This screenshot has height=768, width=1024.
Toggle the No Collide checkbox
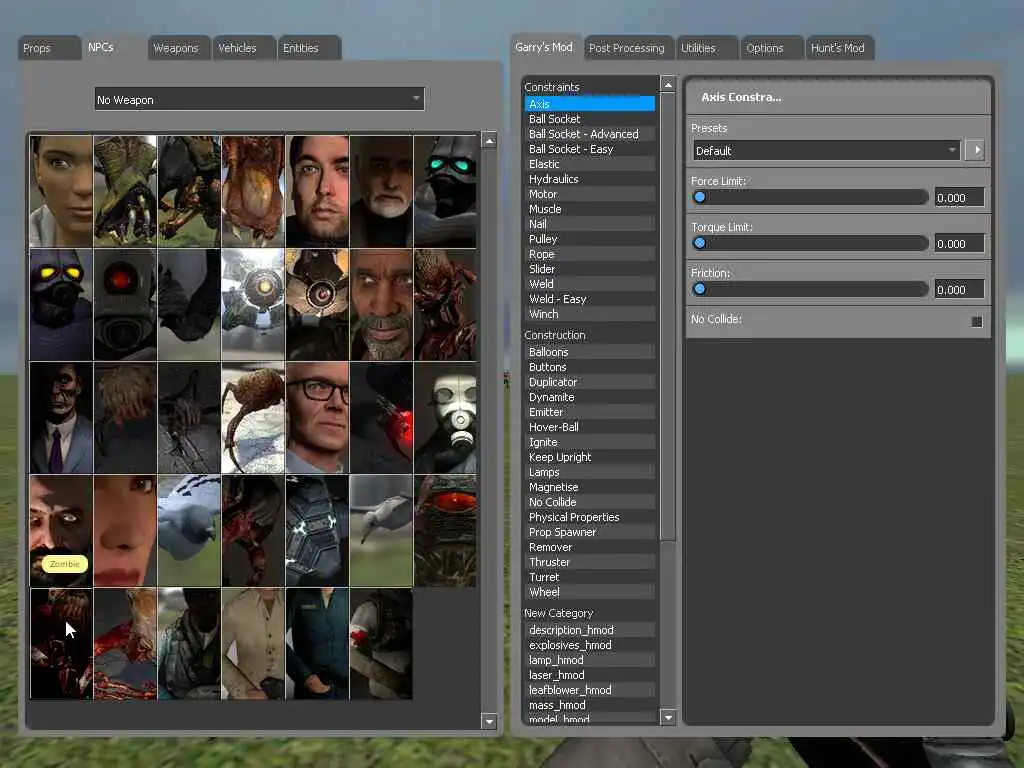coord(977,321)
